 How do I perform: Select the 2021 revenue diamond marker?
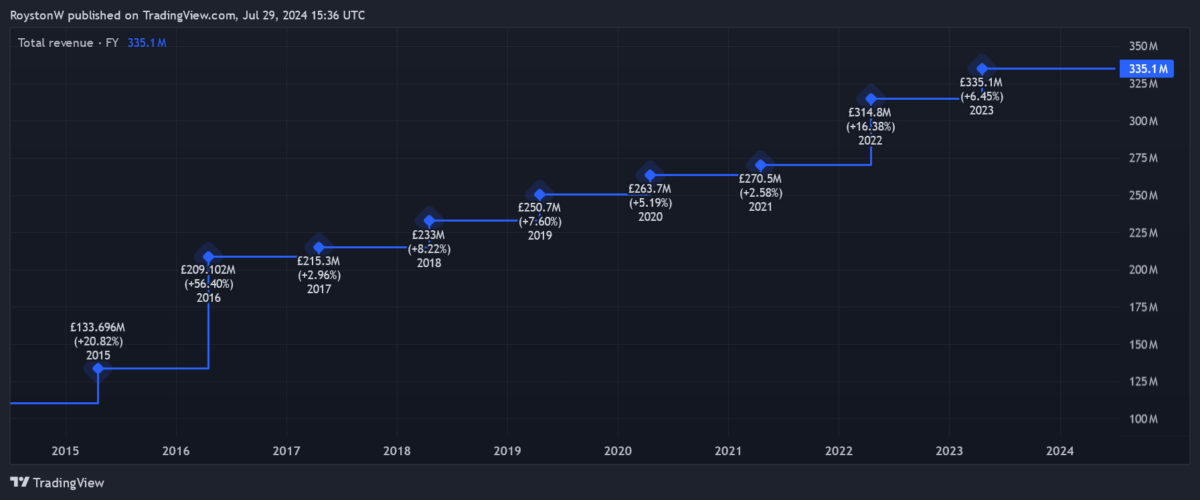(x=761, y=165)
